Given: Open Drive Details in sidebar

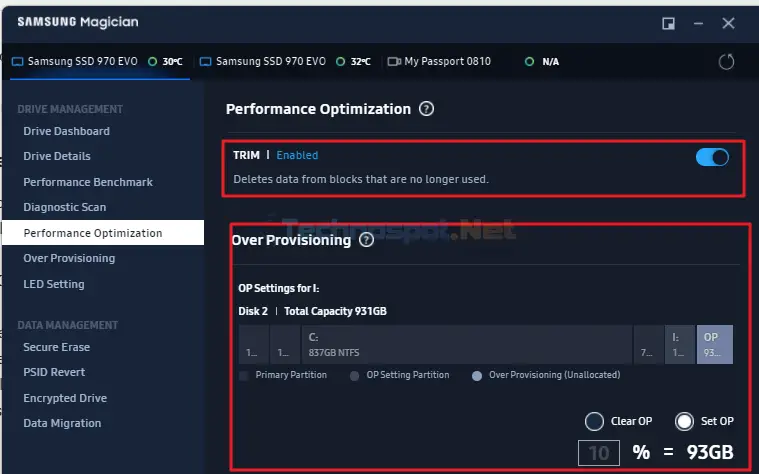Looking at the screenshot, I should click(57, 156).
